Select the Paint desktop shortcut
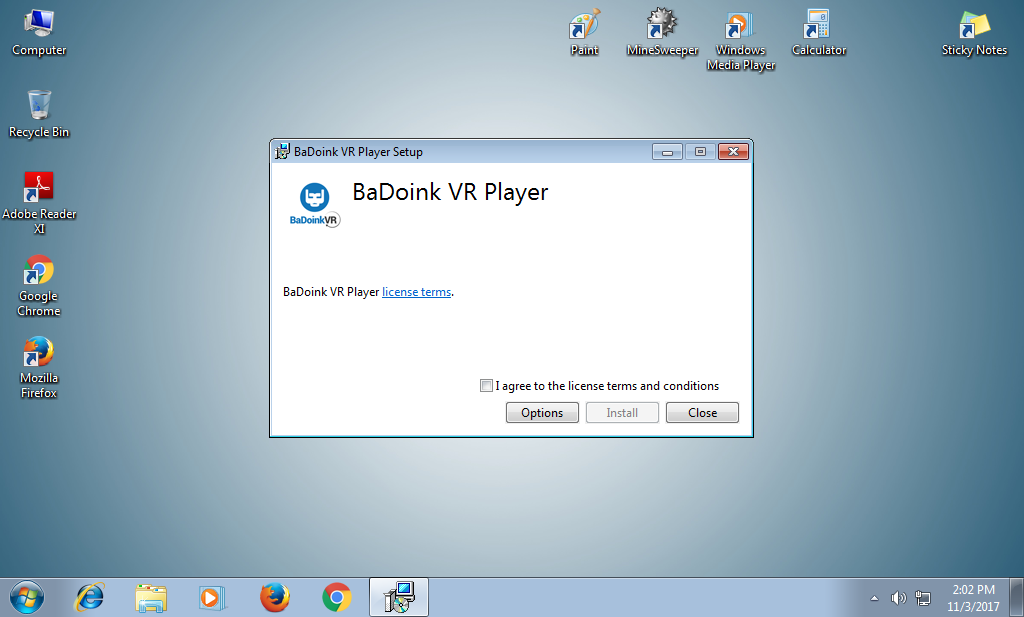Image resolution: width=1024 pixels, height=617 pixels. pyautogui.click(x=584, y=33)
